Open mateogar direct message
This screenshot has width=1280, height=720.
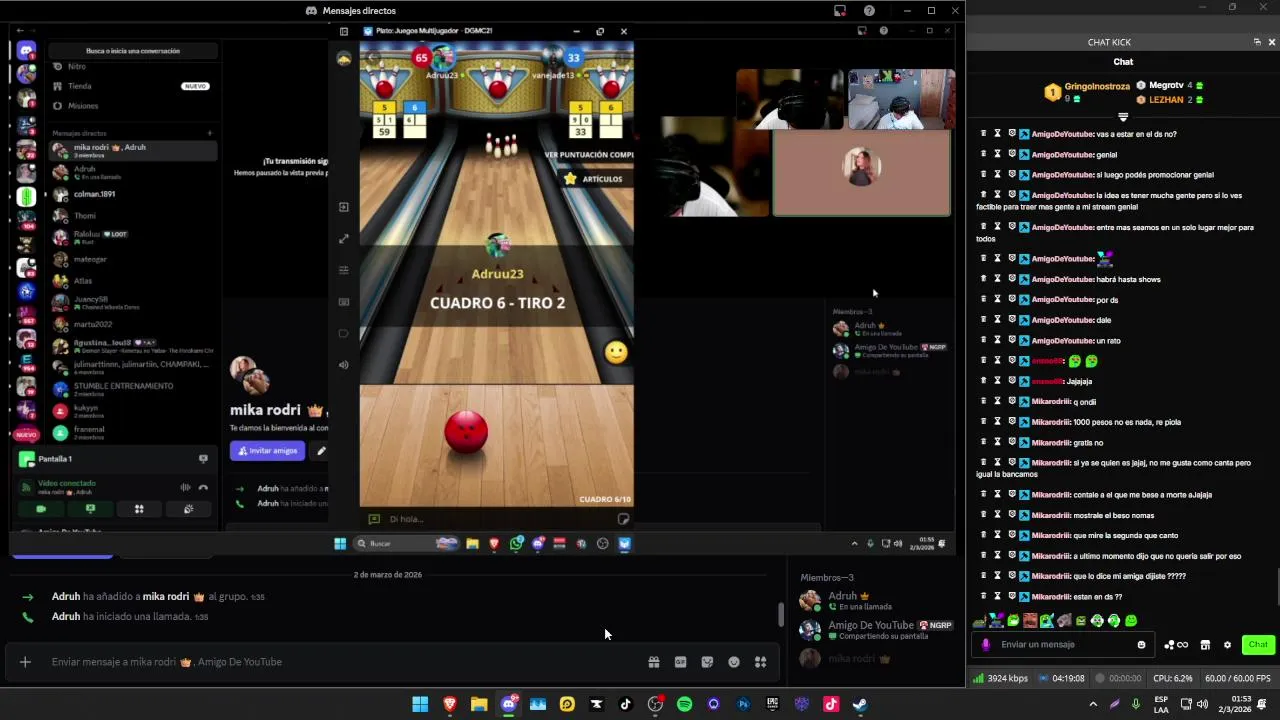click(x=133, y=259)
